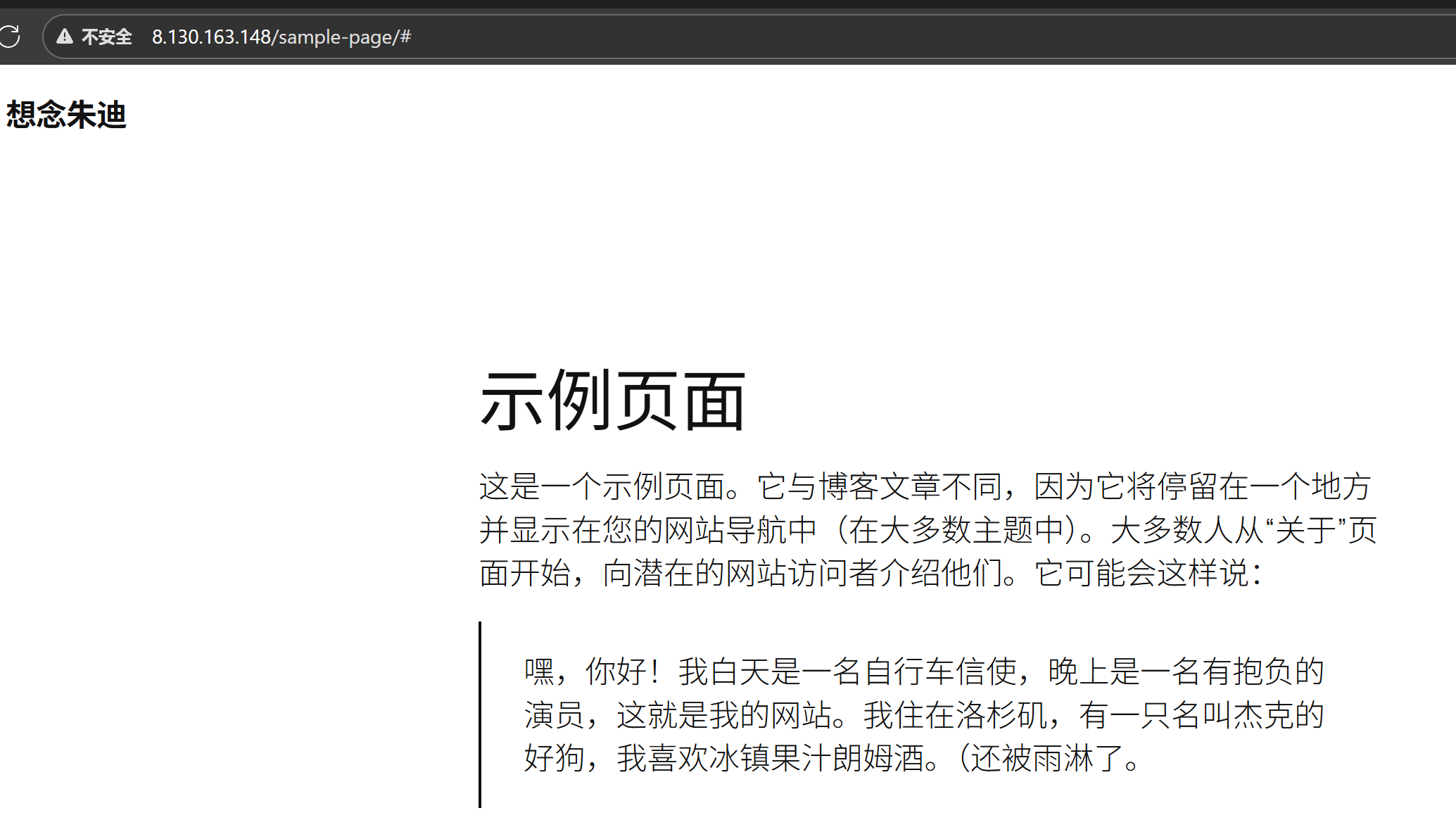Click the 8.130.163.148/sample-page URL text
Screen dimensions: 1456x820
[281, 37]
